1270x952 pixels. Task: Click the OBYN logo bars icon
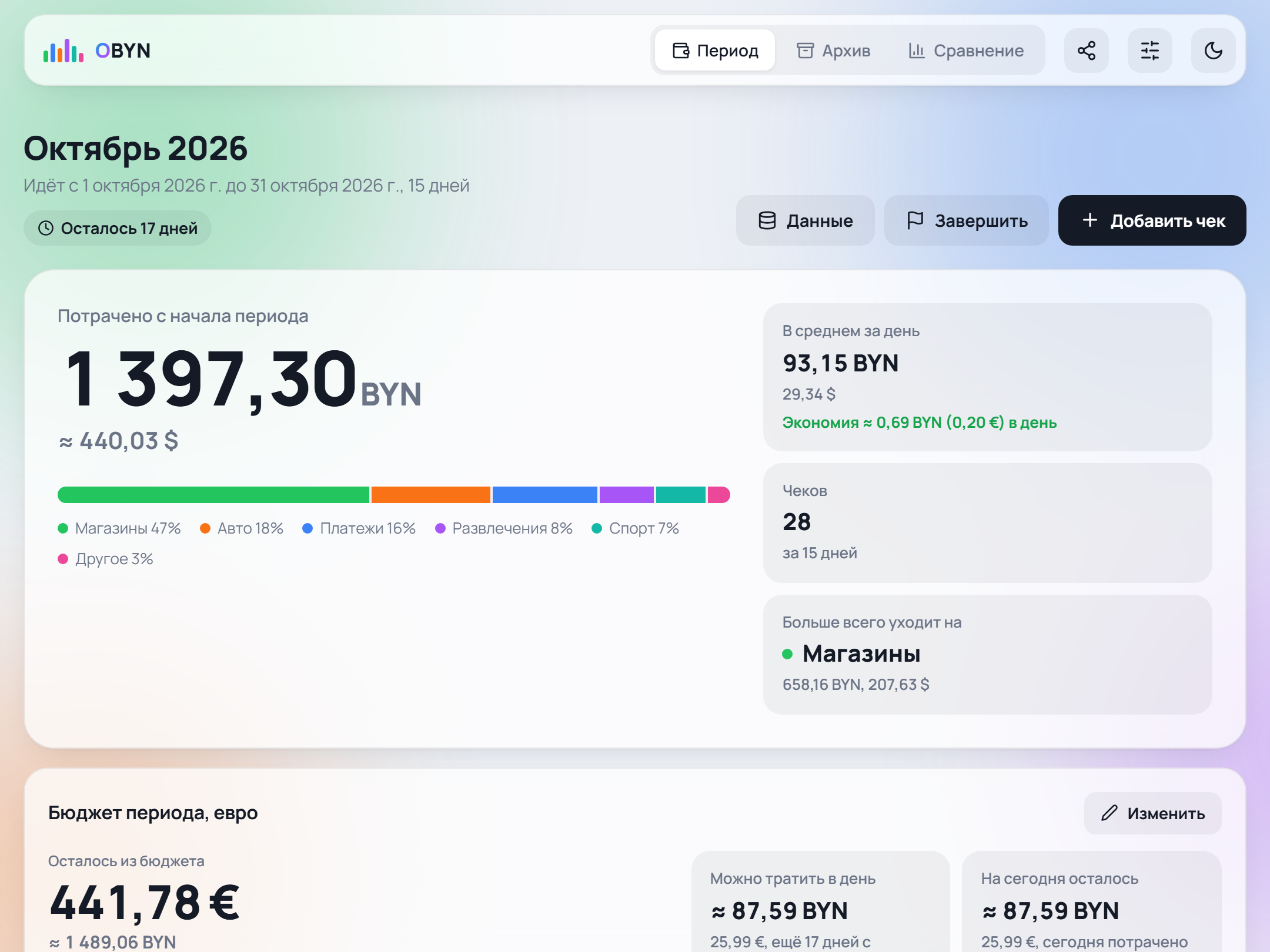point(63,51)
